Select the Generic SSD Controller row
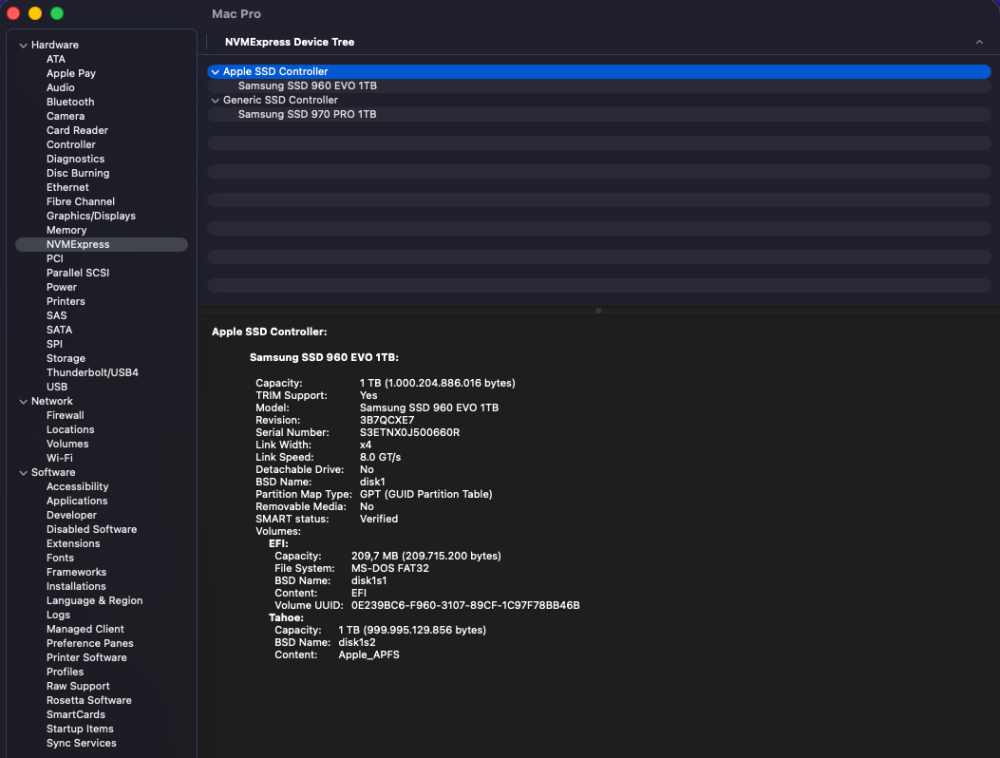 [599, 100]
